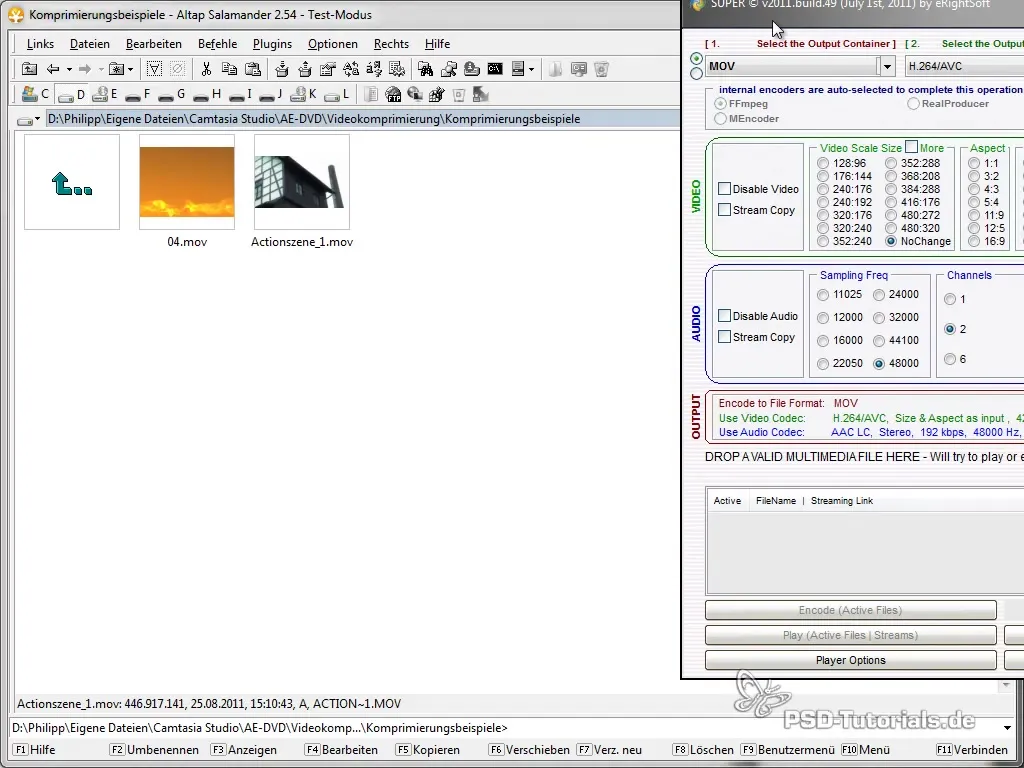
Task: Open the command prompt icon
Action: tap(495, 69)
